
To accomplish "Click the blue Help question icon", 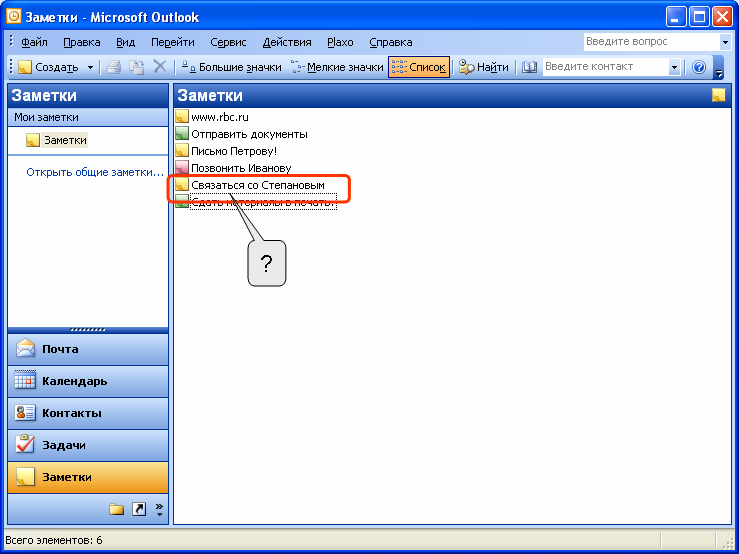I will (698, 67).
